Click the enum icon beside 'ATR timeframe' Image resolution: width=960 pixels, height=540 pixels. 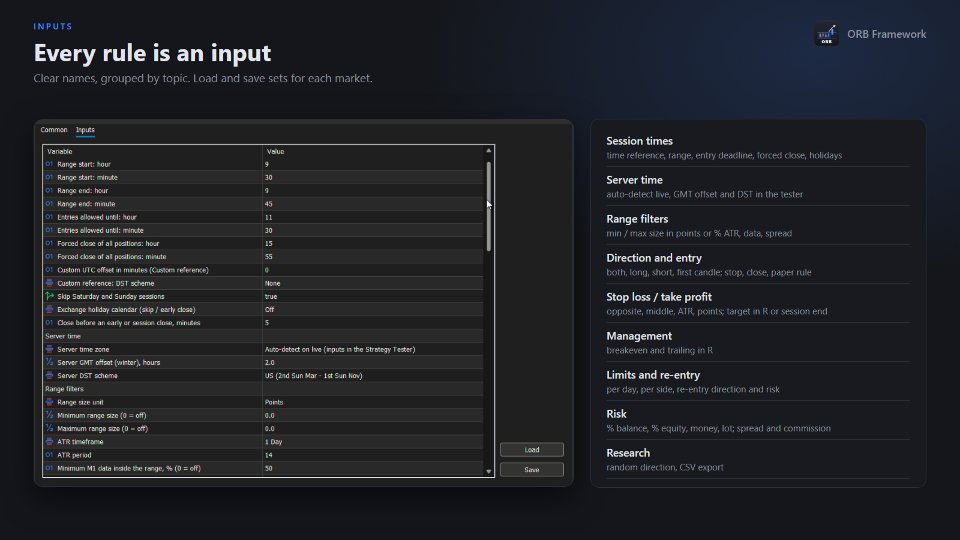pos(49,442)
